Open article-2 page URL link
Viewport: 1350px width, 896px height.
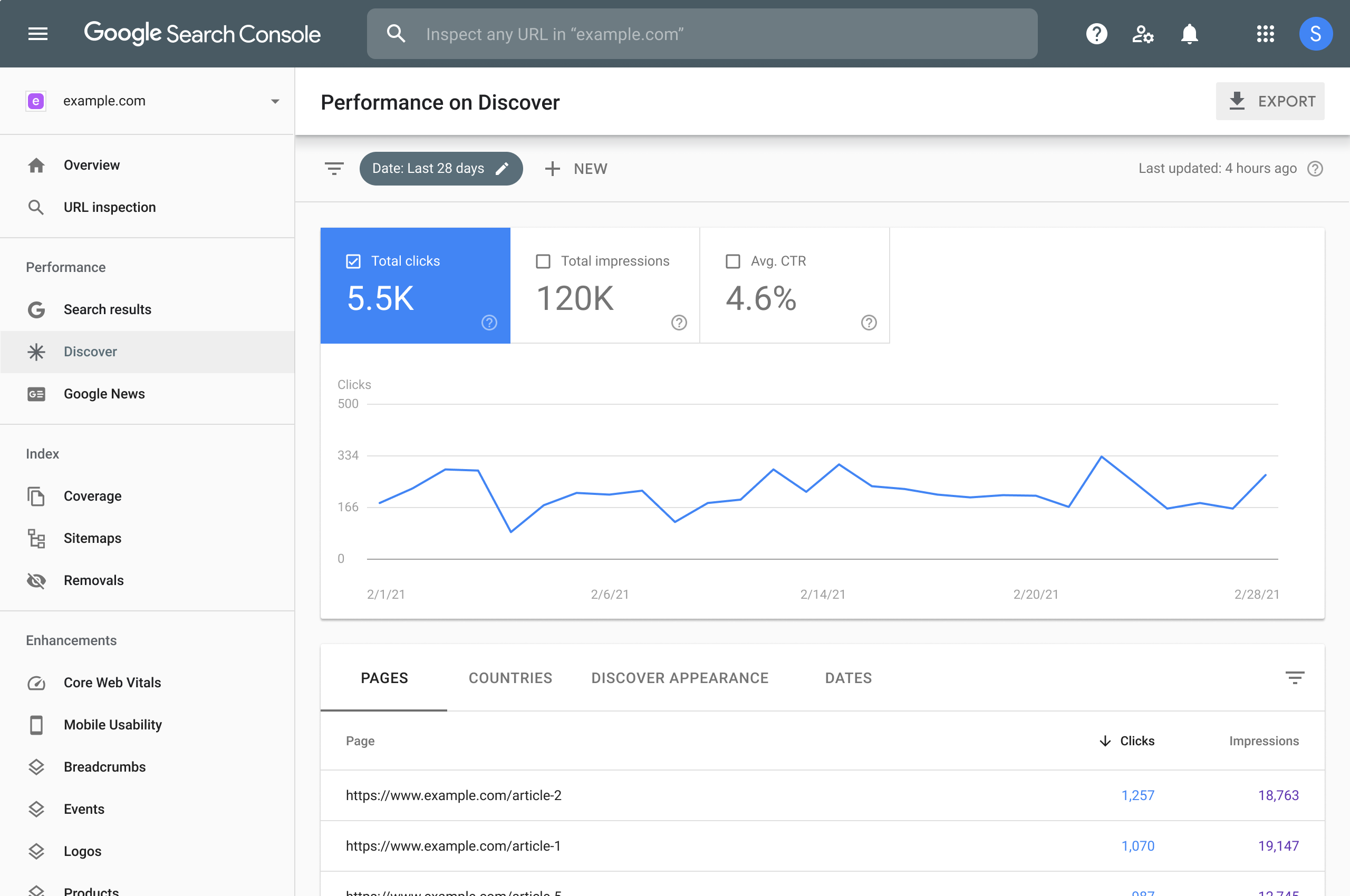pyautogui.click(x=453, y=795)
